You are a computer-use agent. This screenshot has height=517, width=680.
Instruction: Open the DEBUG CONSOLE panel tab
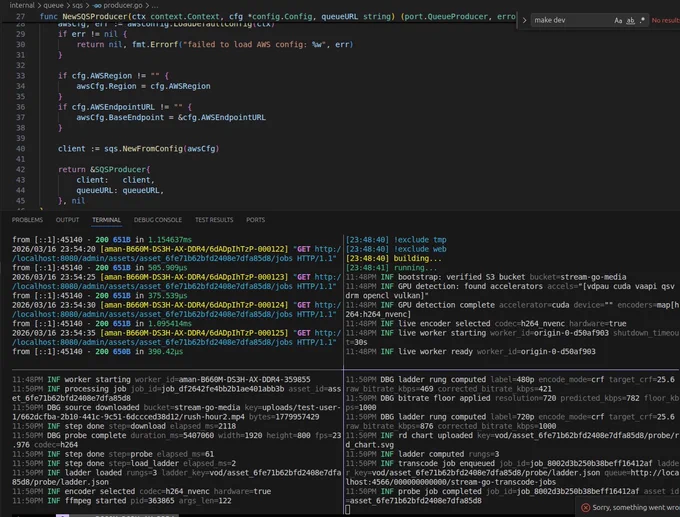[x=158, y=220]
